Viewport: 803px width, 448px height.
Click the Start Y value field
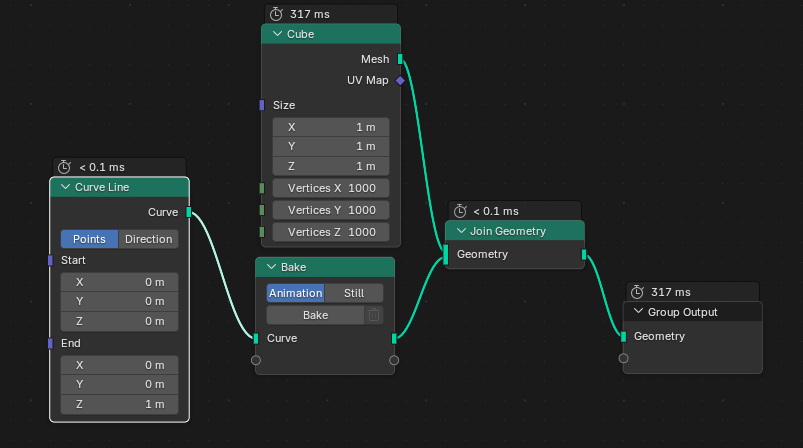119,302
